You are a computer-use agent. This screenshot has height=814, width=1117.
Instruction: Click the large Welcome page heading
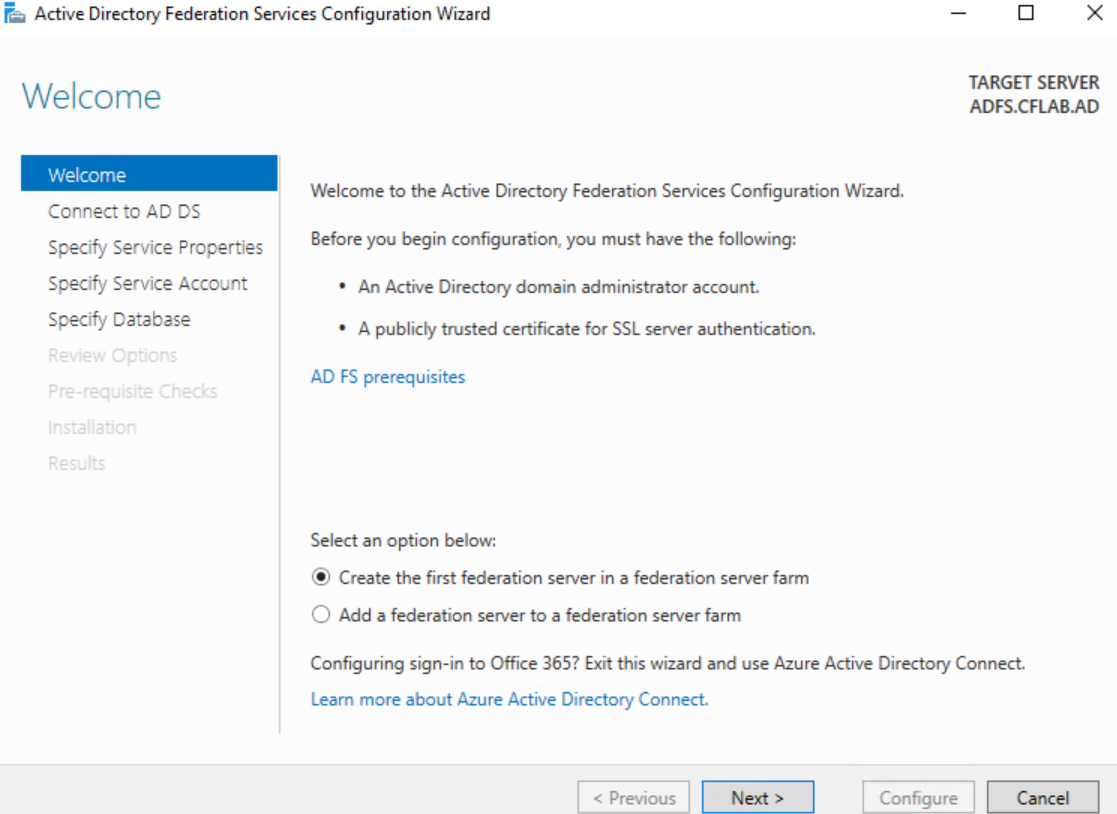pyautogui.click(x=92, y=96)
